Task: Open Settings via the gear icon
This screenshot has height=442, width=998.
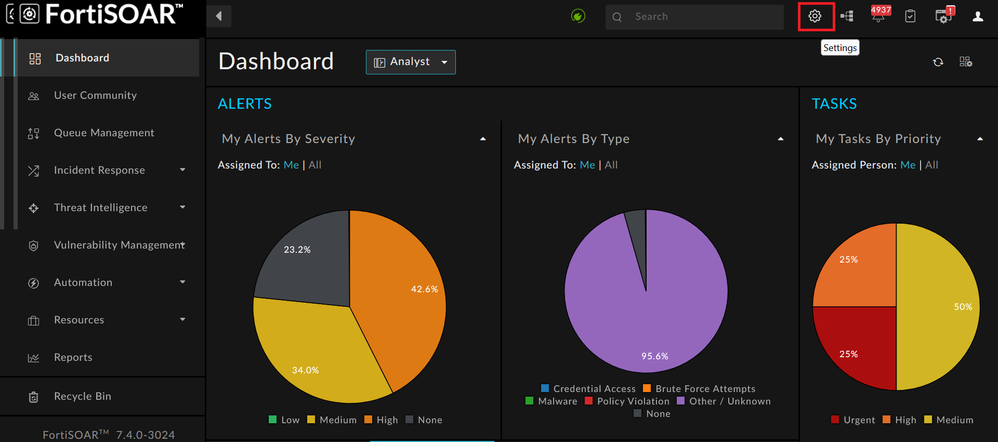Action: [x=815, y=17]
